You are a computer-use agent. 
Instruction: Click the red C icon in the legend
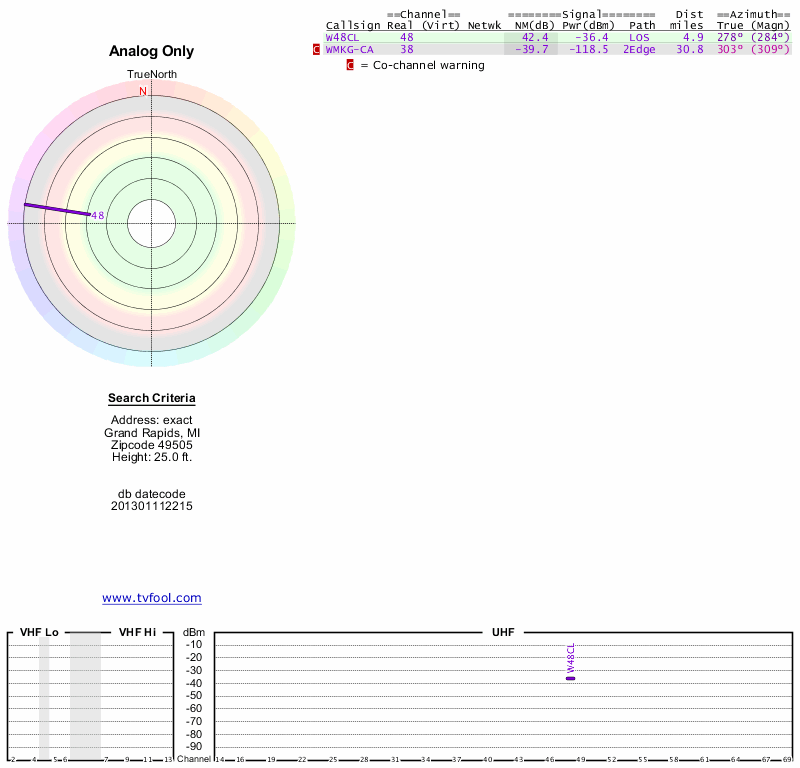tap(350, 65)
